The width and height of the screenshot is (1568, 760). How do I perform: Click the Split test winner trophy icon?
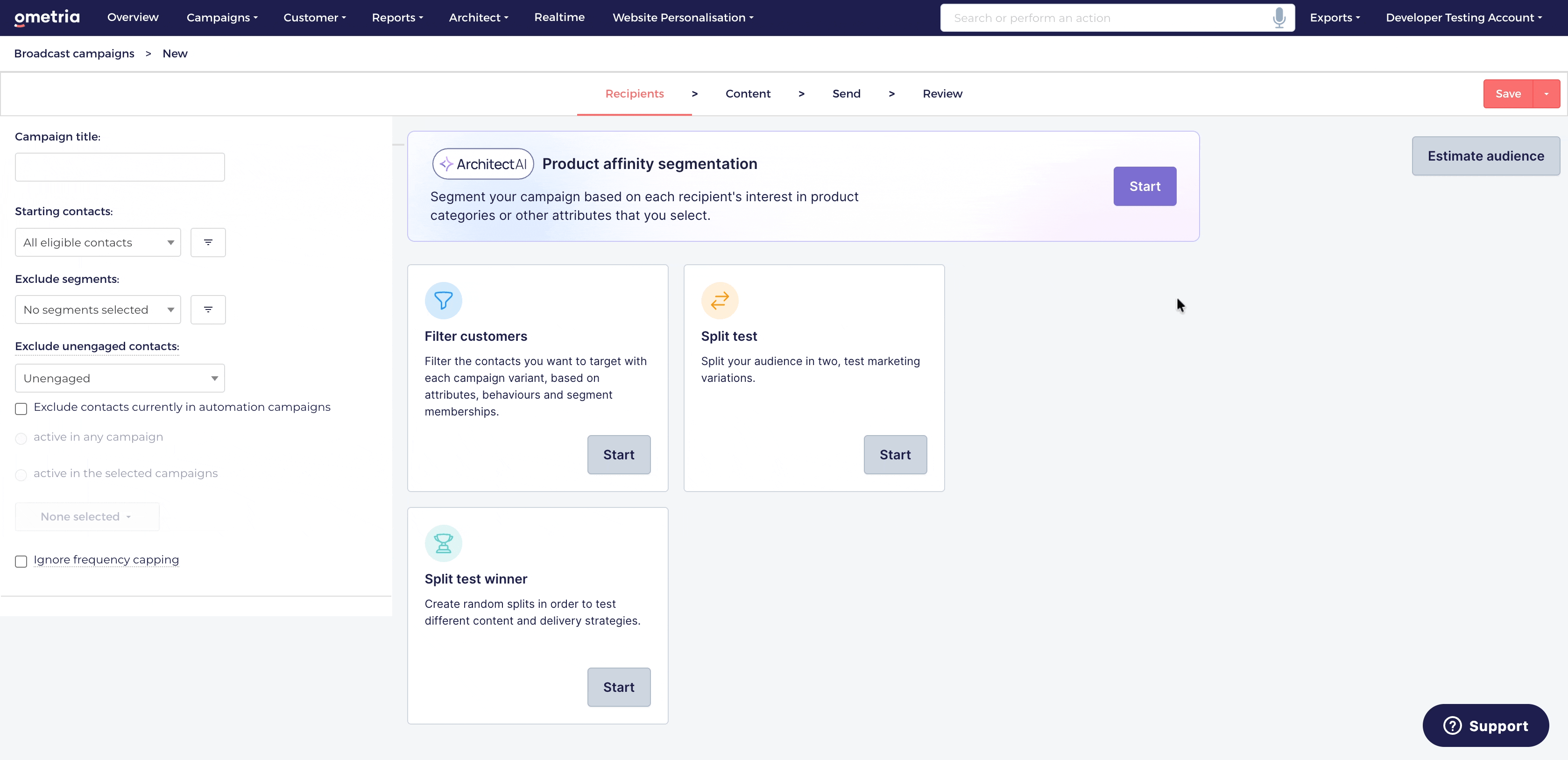tap(443, 543)
